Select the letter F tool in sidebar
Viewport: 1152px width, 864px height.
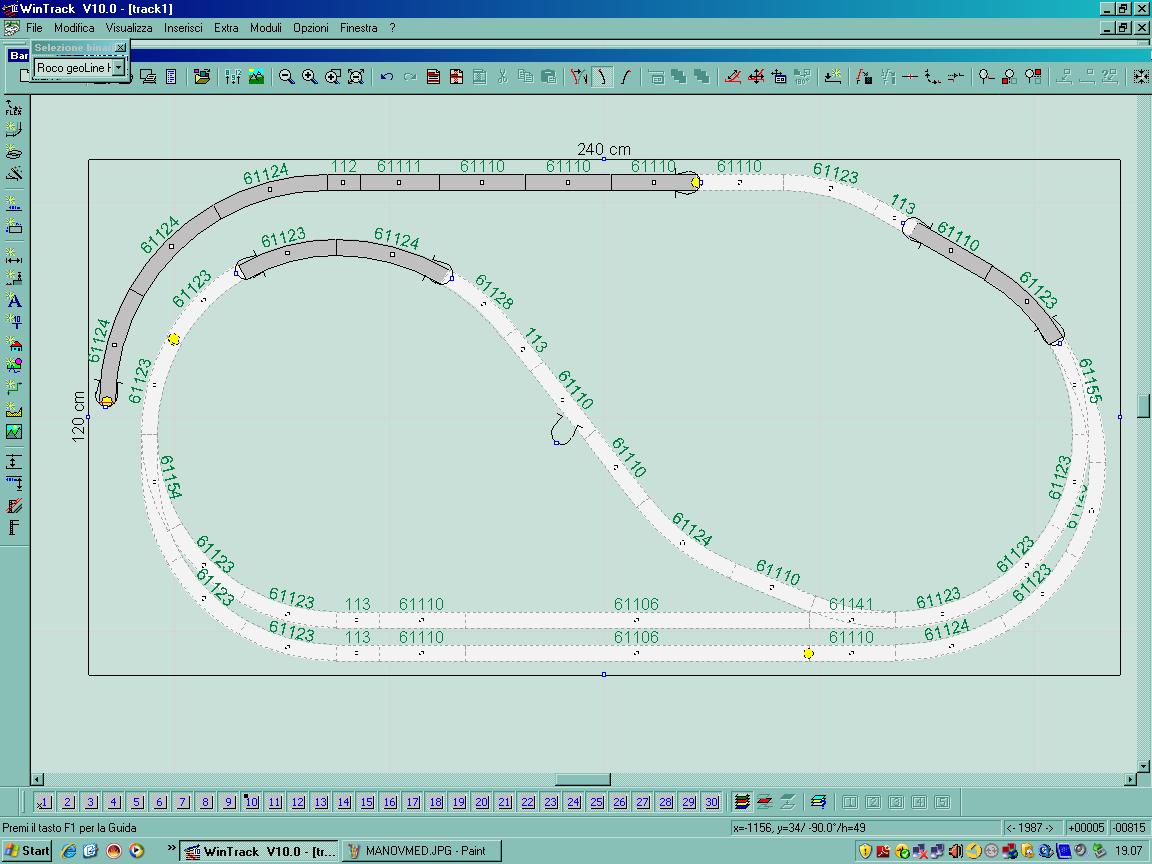[13, 528]
